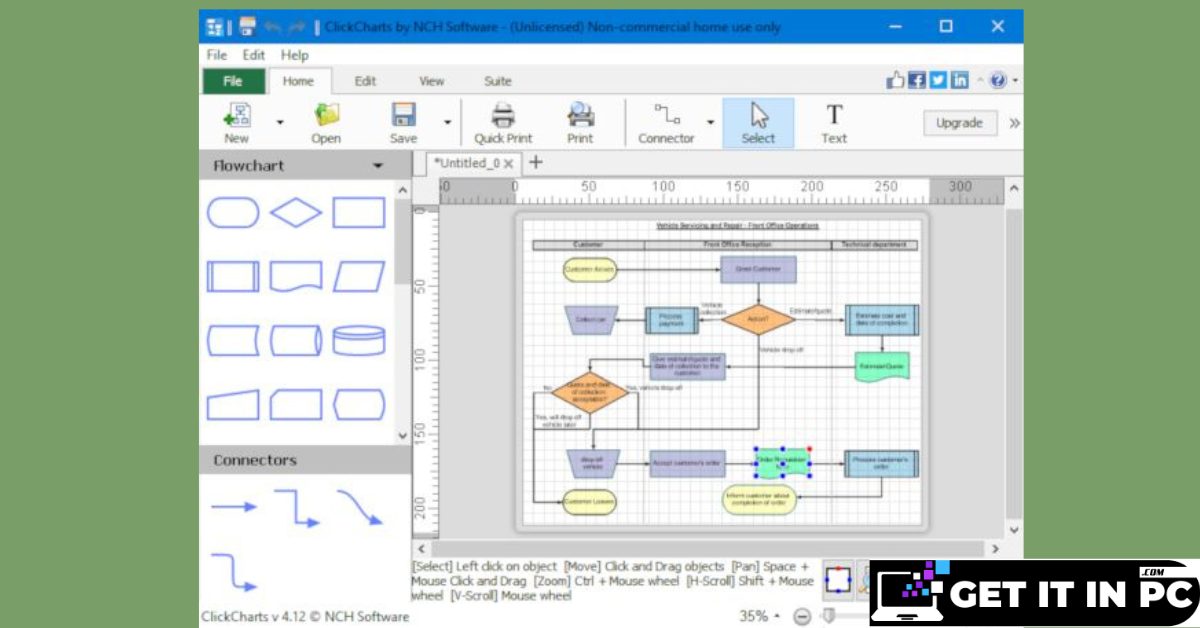
Task: Pick the parallelogram data shape
Action: tap(359, 276)
